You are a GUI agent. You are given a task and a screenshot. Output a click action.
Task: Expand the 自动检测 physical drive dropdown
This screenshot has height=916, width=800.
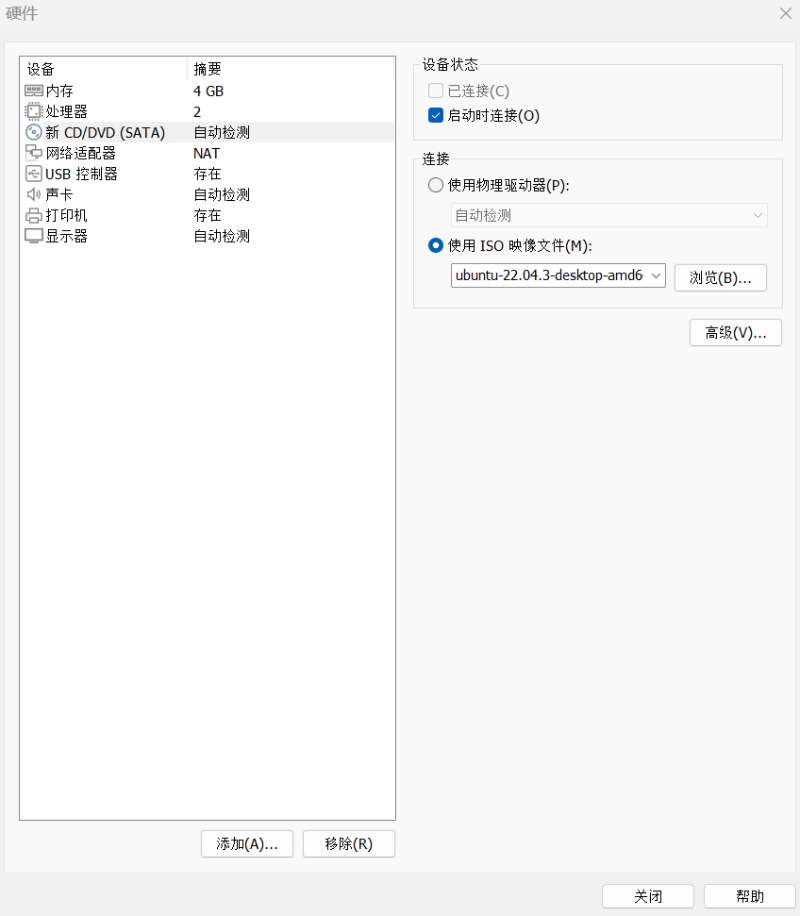609,216
